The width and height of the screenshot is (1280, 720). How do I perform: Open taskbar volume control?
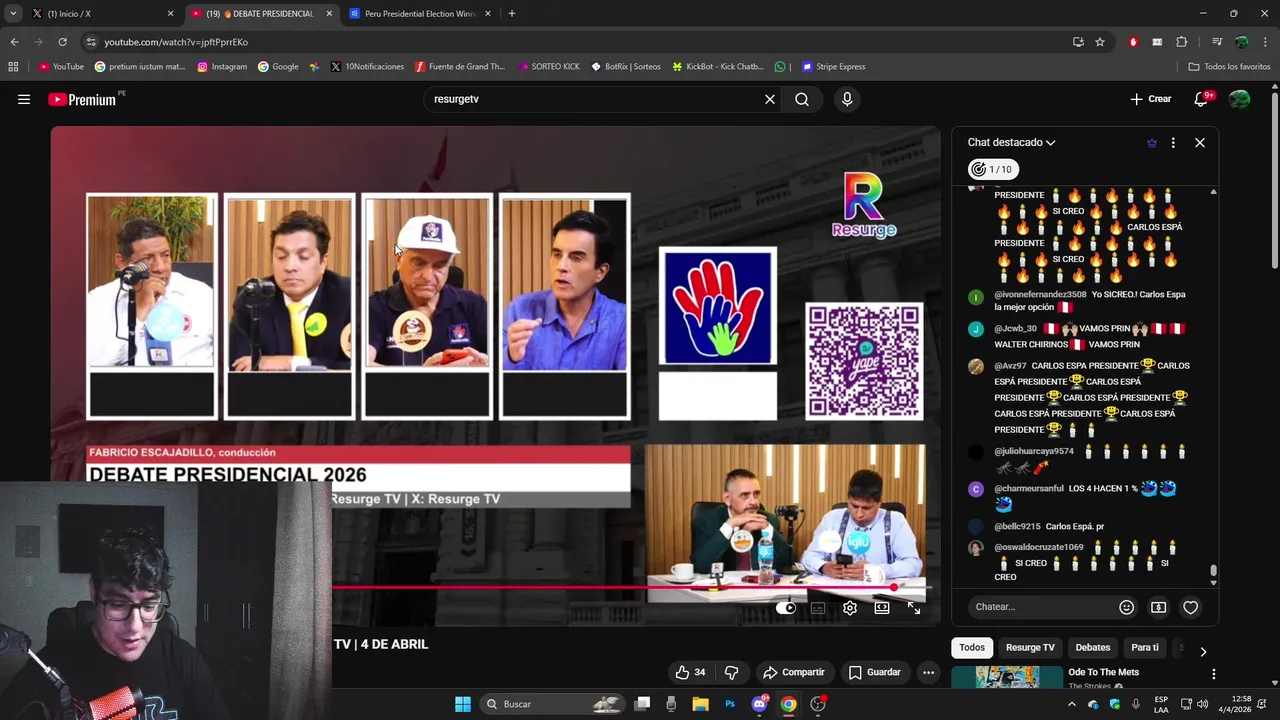click(1202, 704)
